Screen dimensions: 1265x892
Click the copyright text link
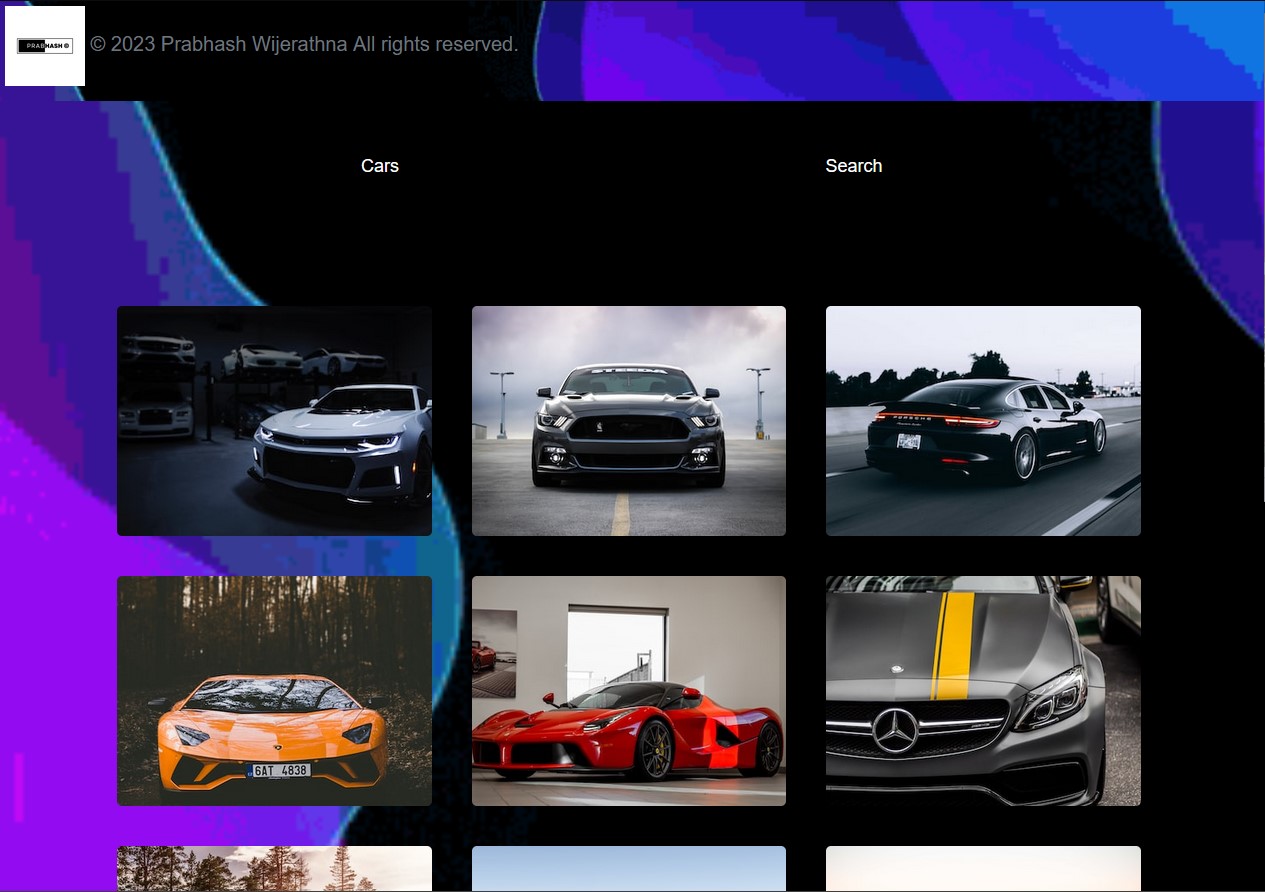pyautogui.click(x=303, y=44)
